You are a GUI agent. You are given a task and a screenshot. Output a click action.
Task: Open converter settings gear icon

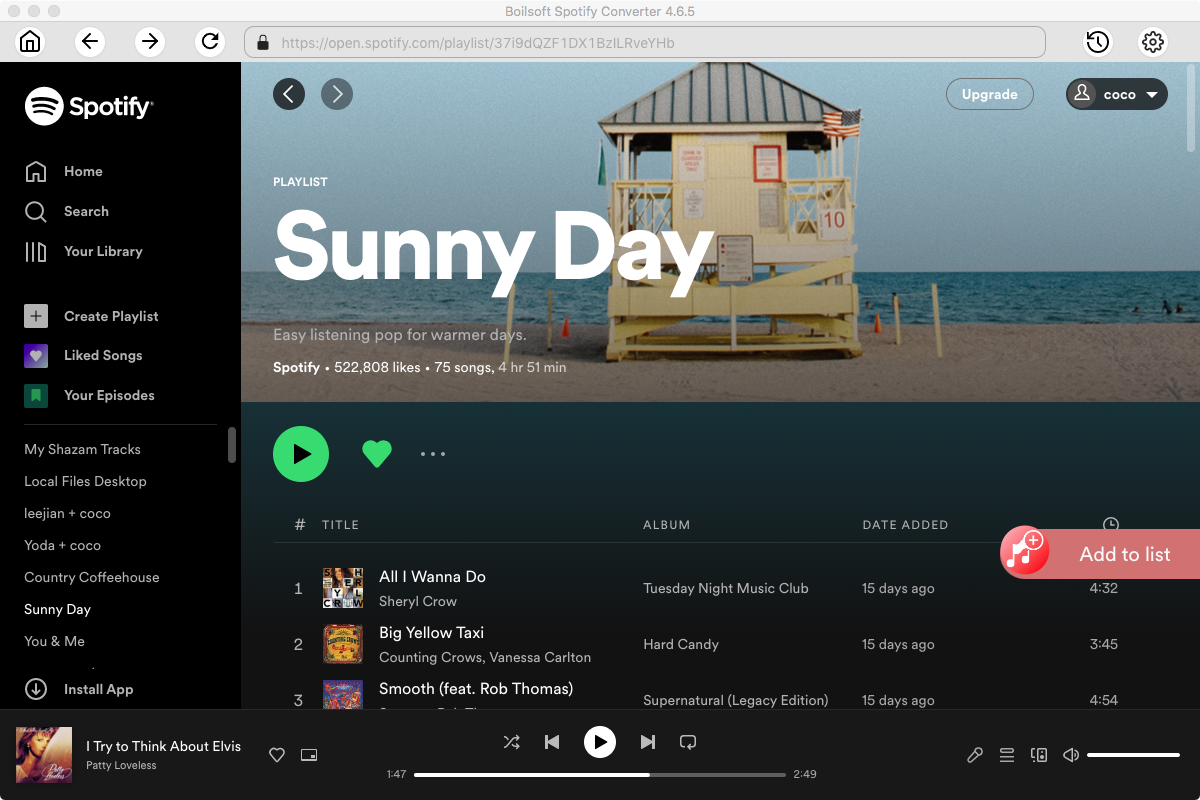[1153, 42]
